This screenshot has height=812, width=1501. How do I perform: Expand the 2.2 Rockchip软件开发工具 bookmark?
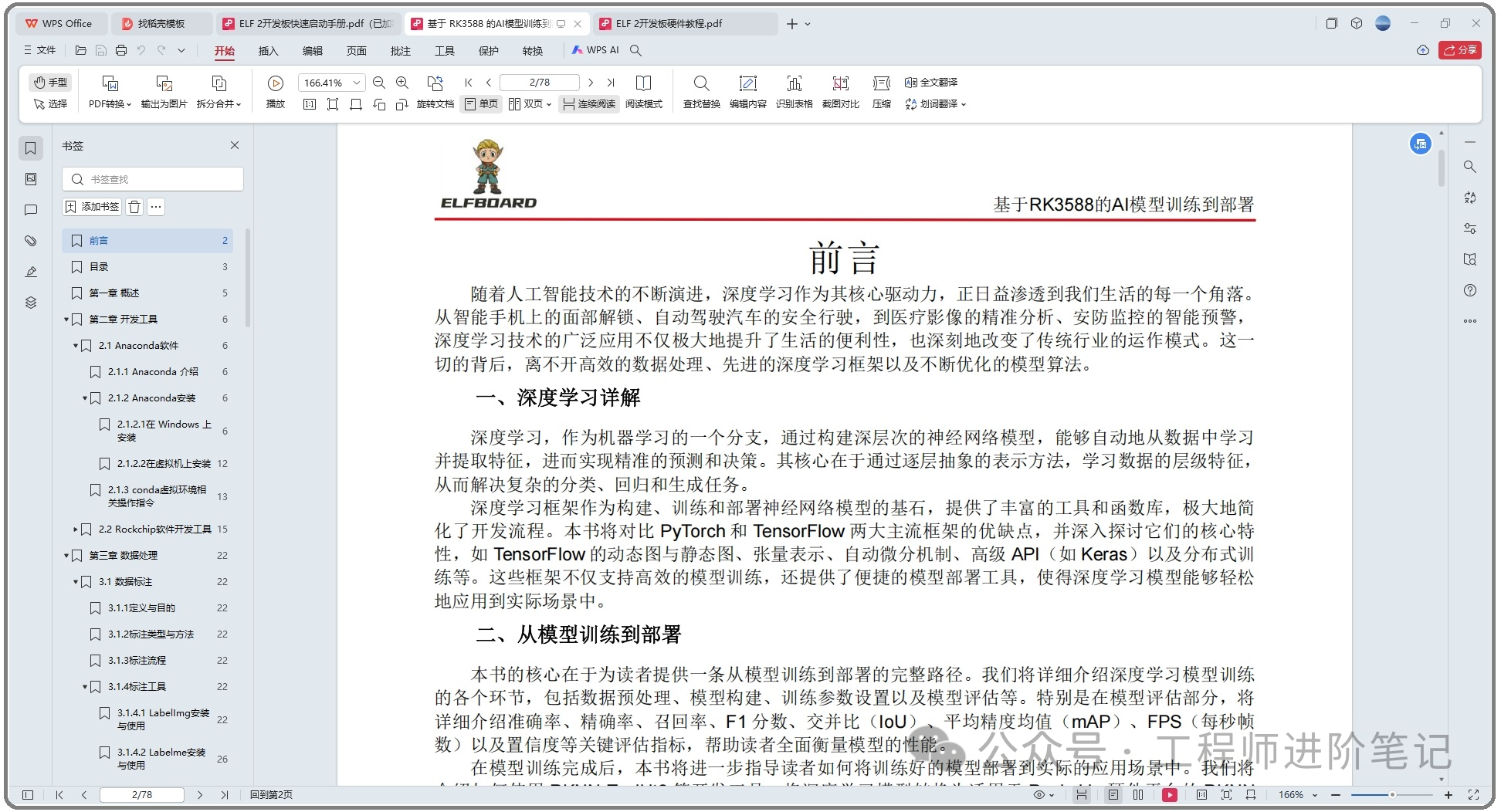click(76, 529)
